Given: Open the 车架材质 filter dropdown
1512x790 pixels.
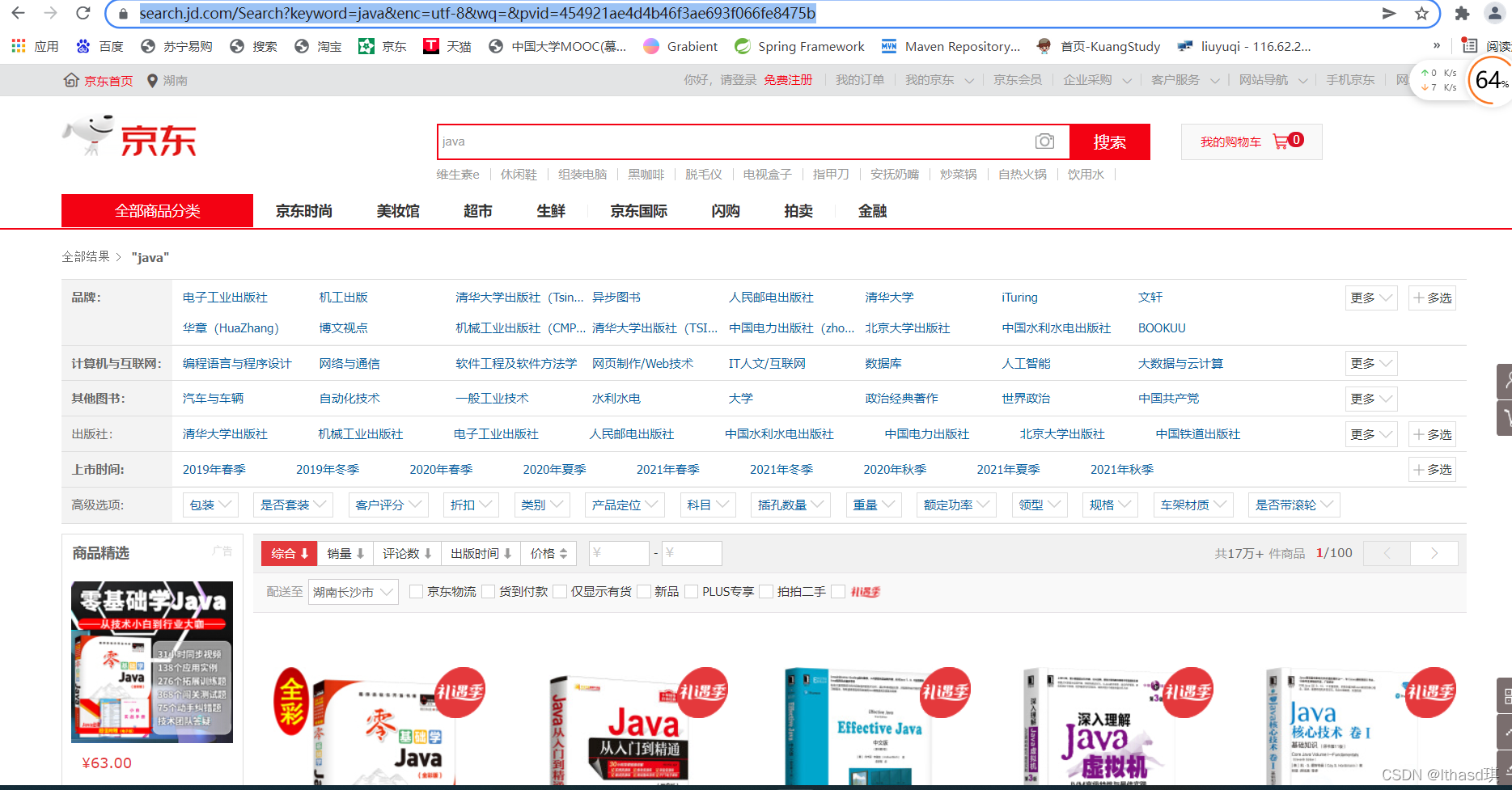Looking at the screenshot, I should pos(1194,505).
